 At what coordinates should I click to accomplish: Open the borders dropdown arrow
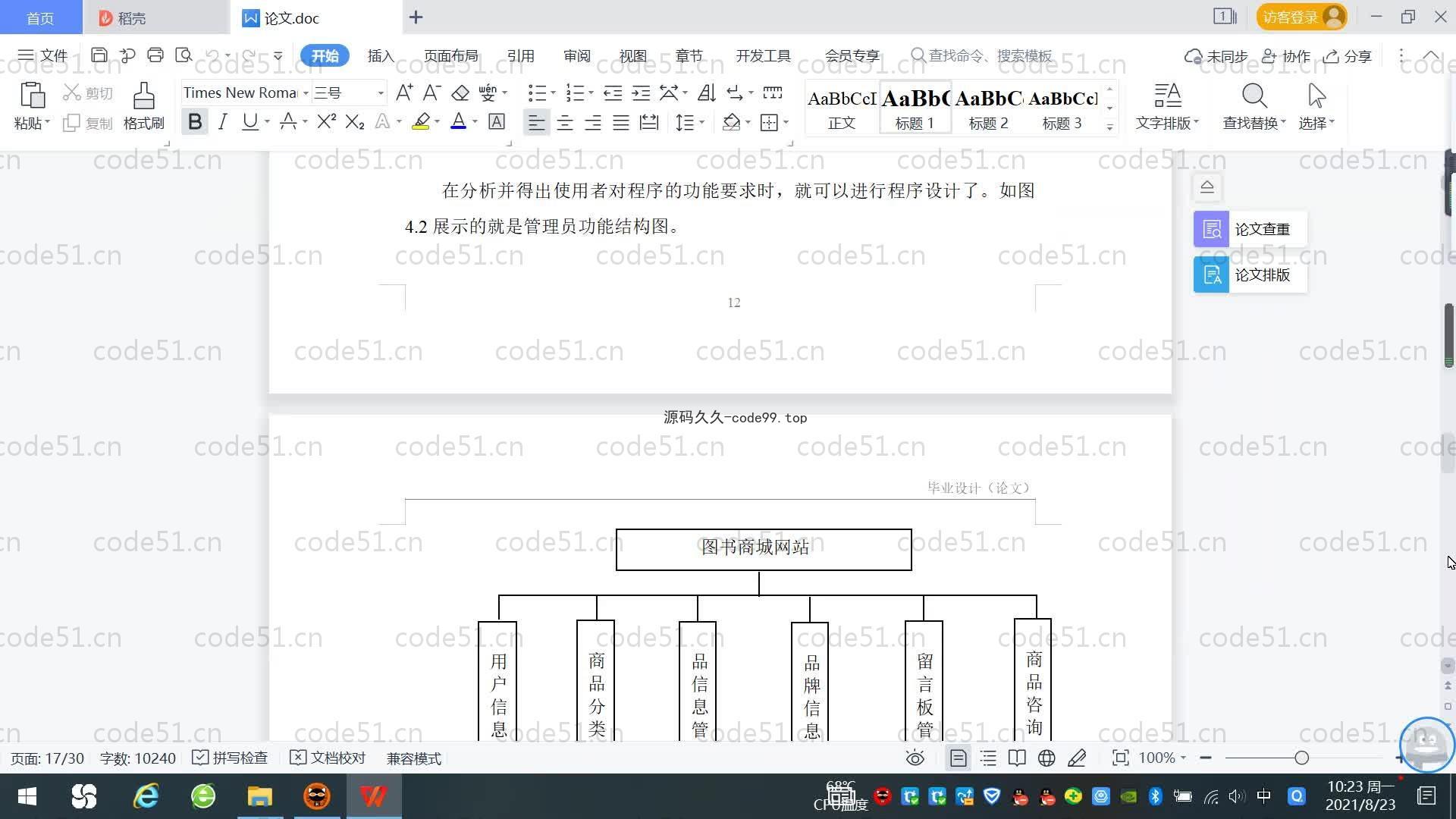point(786,122)
